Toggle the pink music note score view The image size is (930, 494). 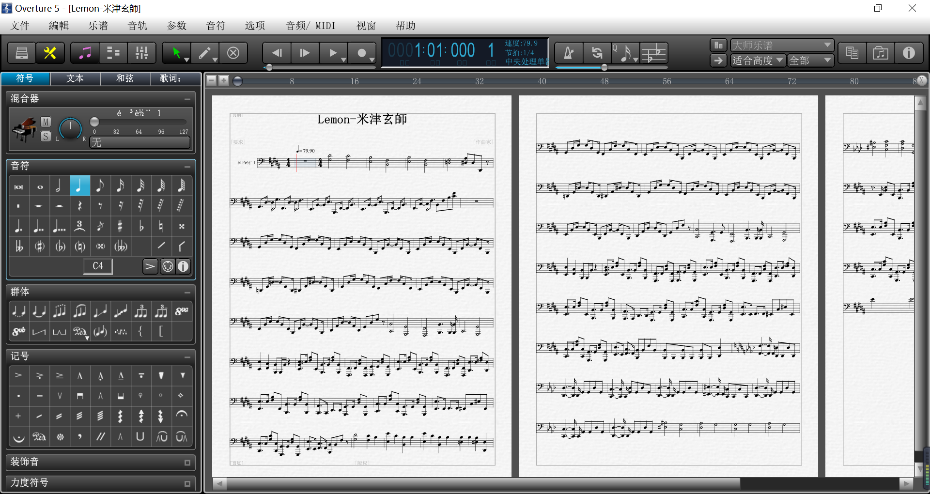click(85, 53)
